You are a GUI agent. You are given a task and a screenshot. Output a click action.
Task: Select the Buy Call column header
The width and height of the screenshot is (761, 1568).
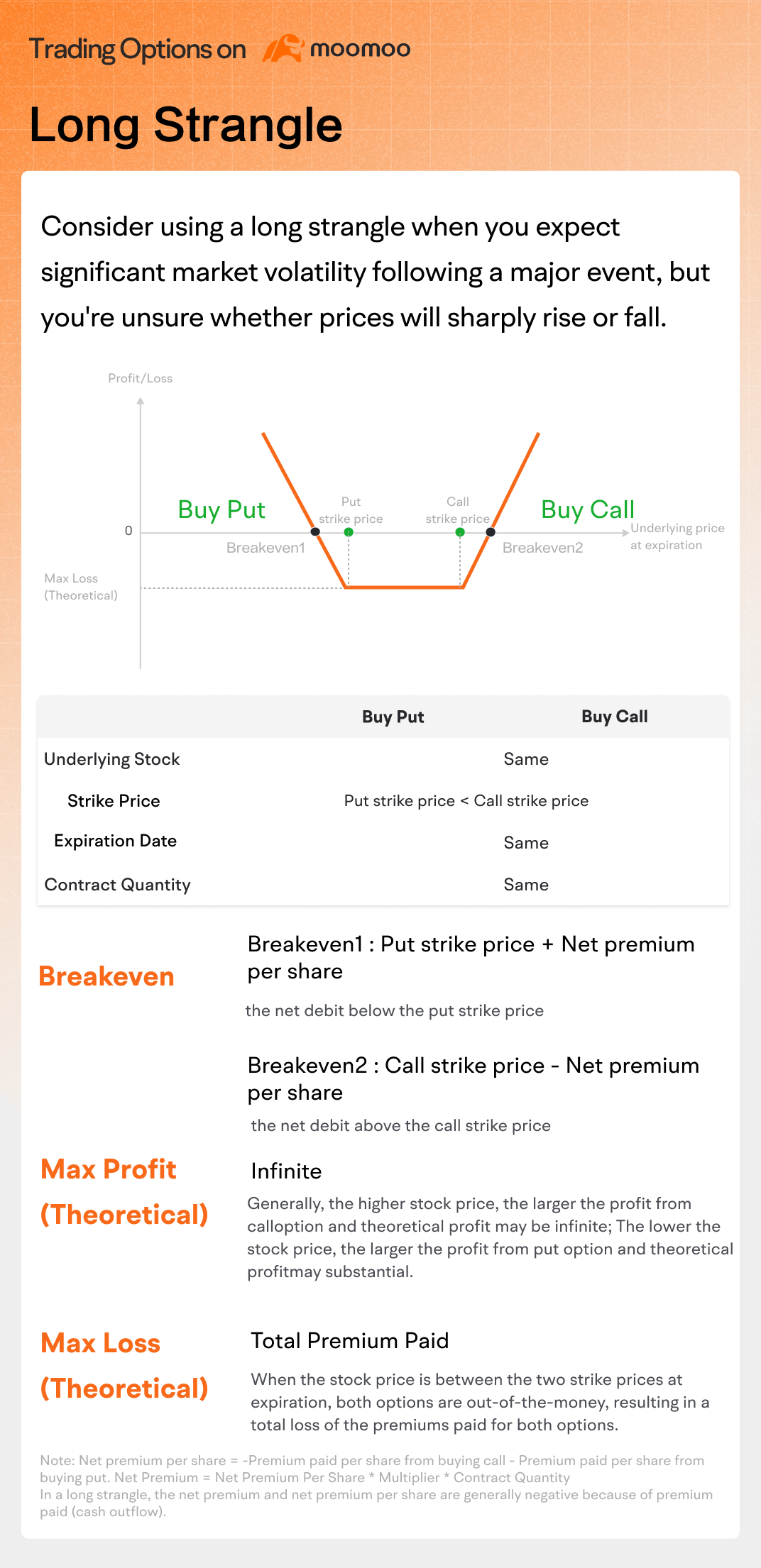(x=615, y=717)
